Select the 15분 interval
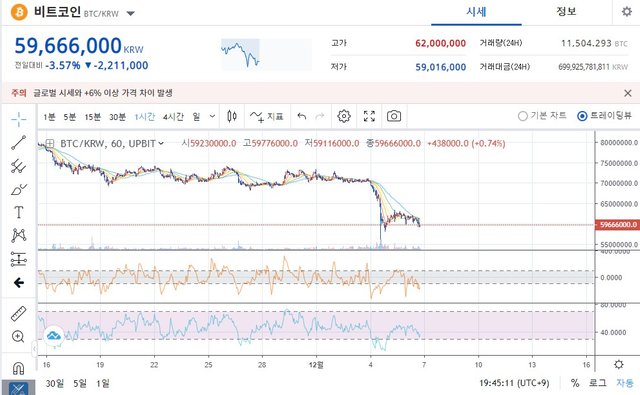The image size is (640, 395). pos(93,117)
